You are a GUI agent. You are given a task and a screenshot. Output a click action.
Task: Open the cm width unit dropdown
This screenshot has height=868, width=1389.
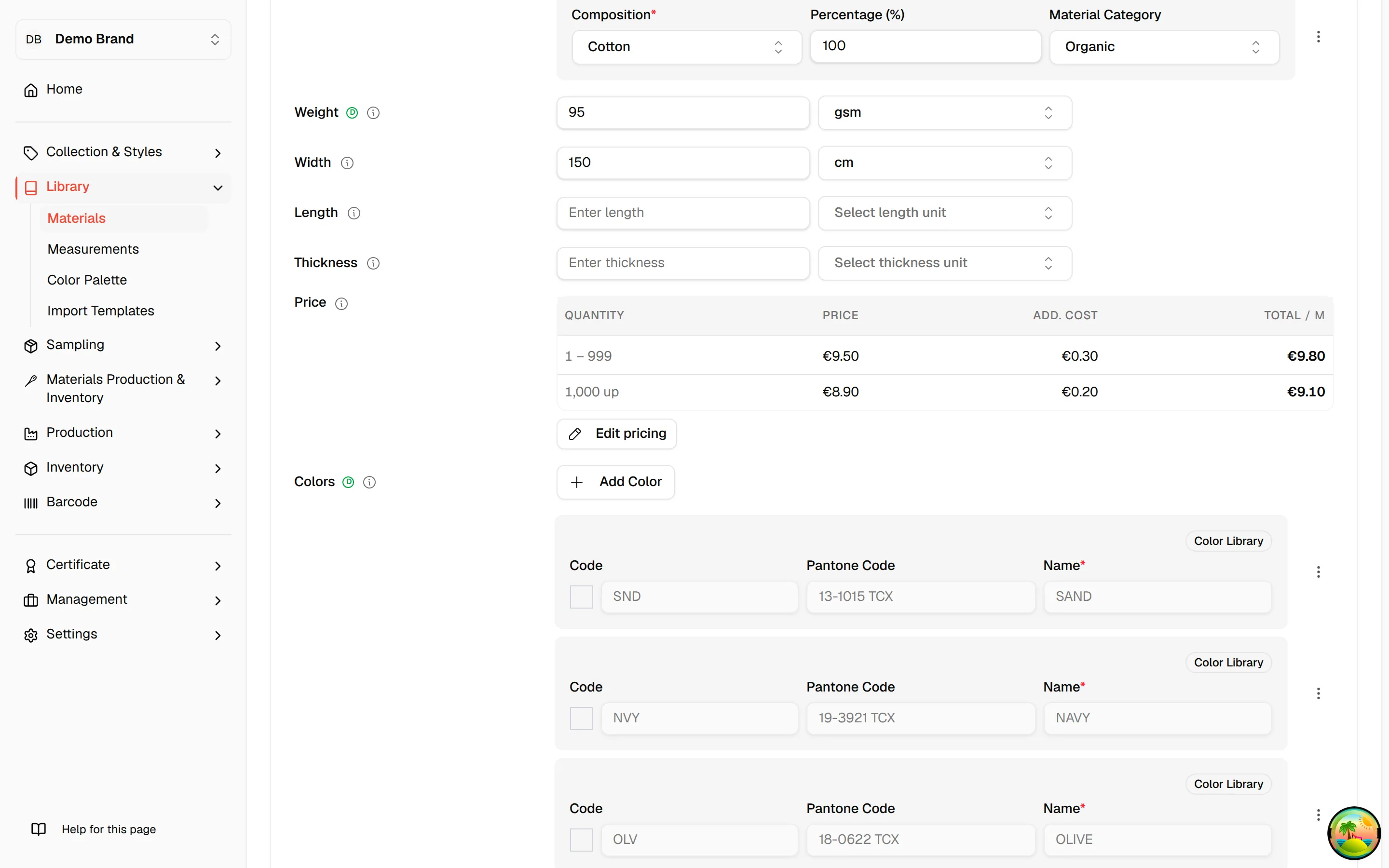click(945, 163)
